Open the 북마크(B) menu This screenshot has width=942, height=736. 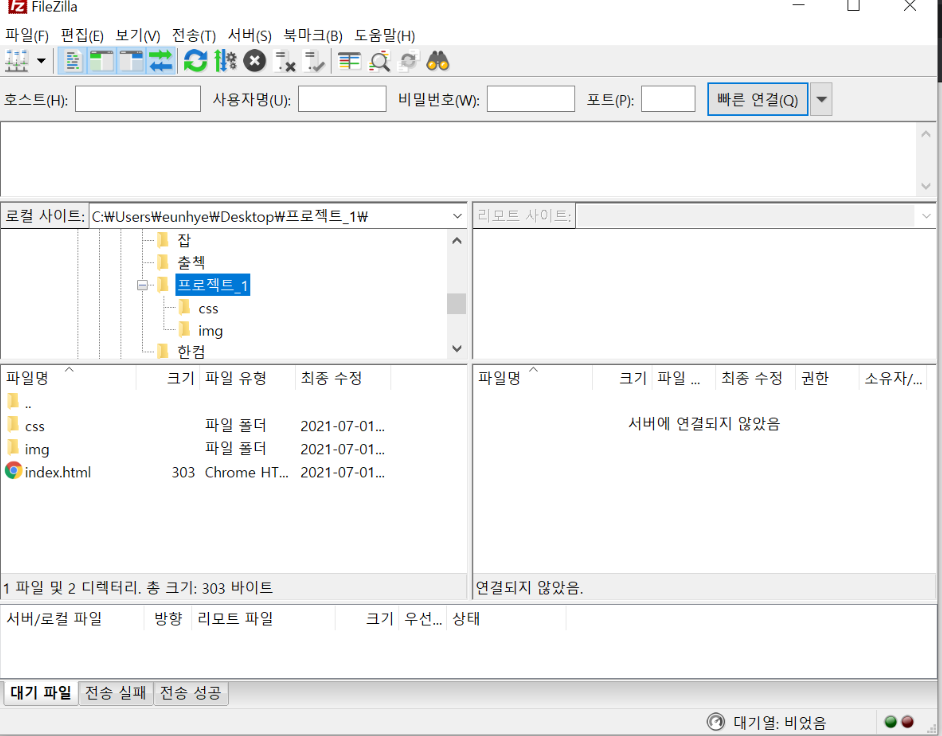click(313, 35)
